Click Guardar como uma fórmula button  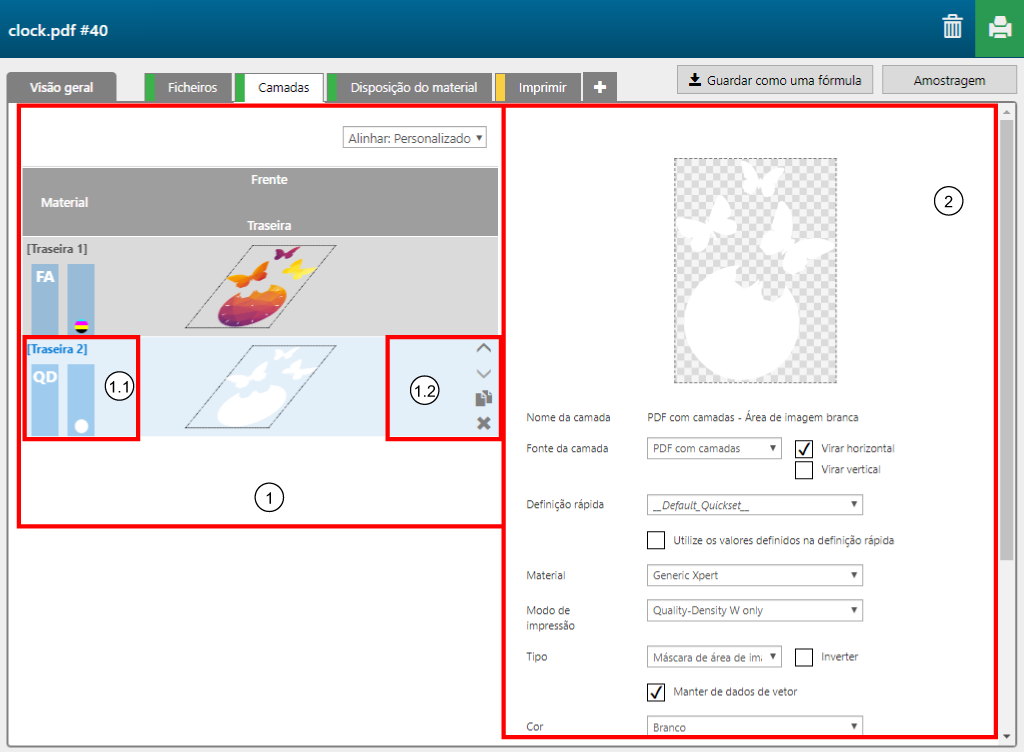775,80
